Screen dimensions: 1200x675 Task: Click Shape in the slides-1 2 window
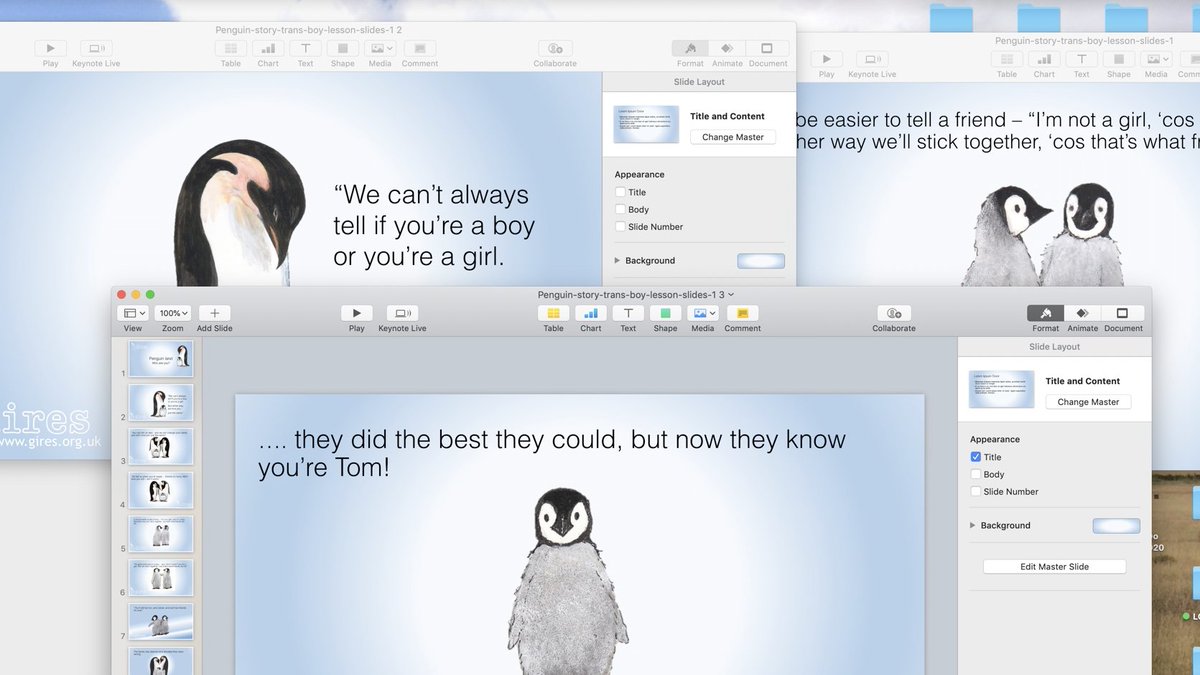[x=343, y=48]
